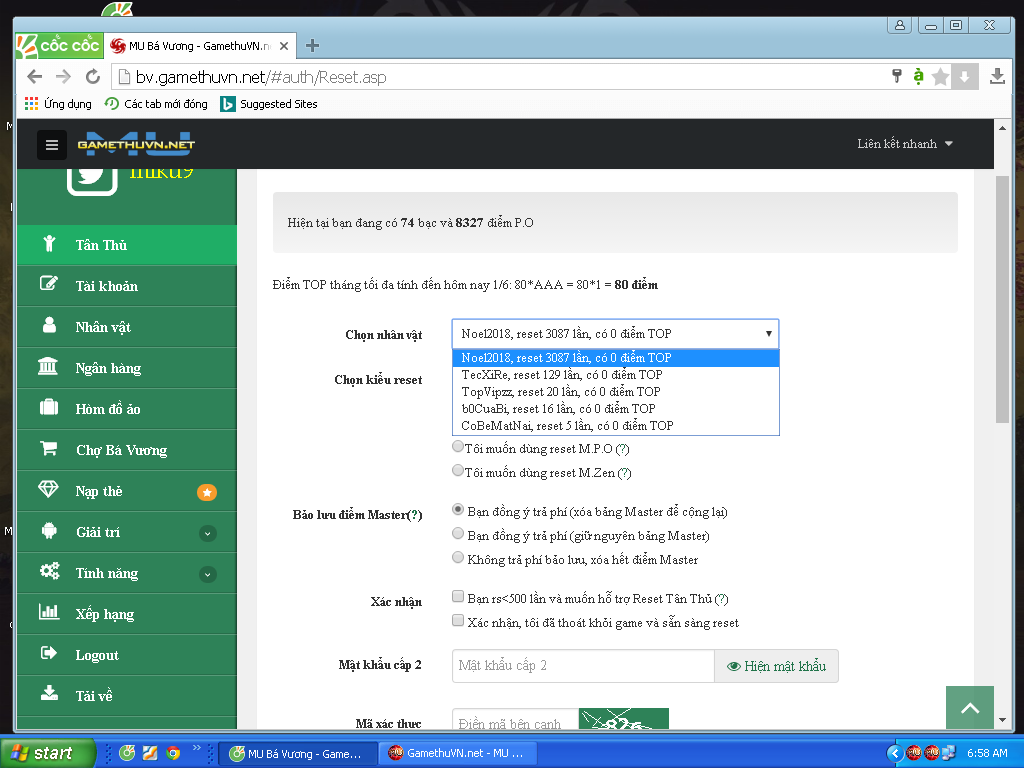Expand hidden system tray icons arrow
1024x768 pixels.
[x=895, y=753]
